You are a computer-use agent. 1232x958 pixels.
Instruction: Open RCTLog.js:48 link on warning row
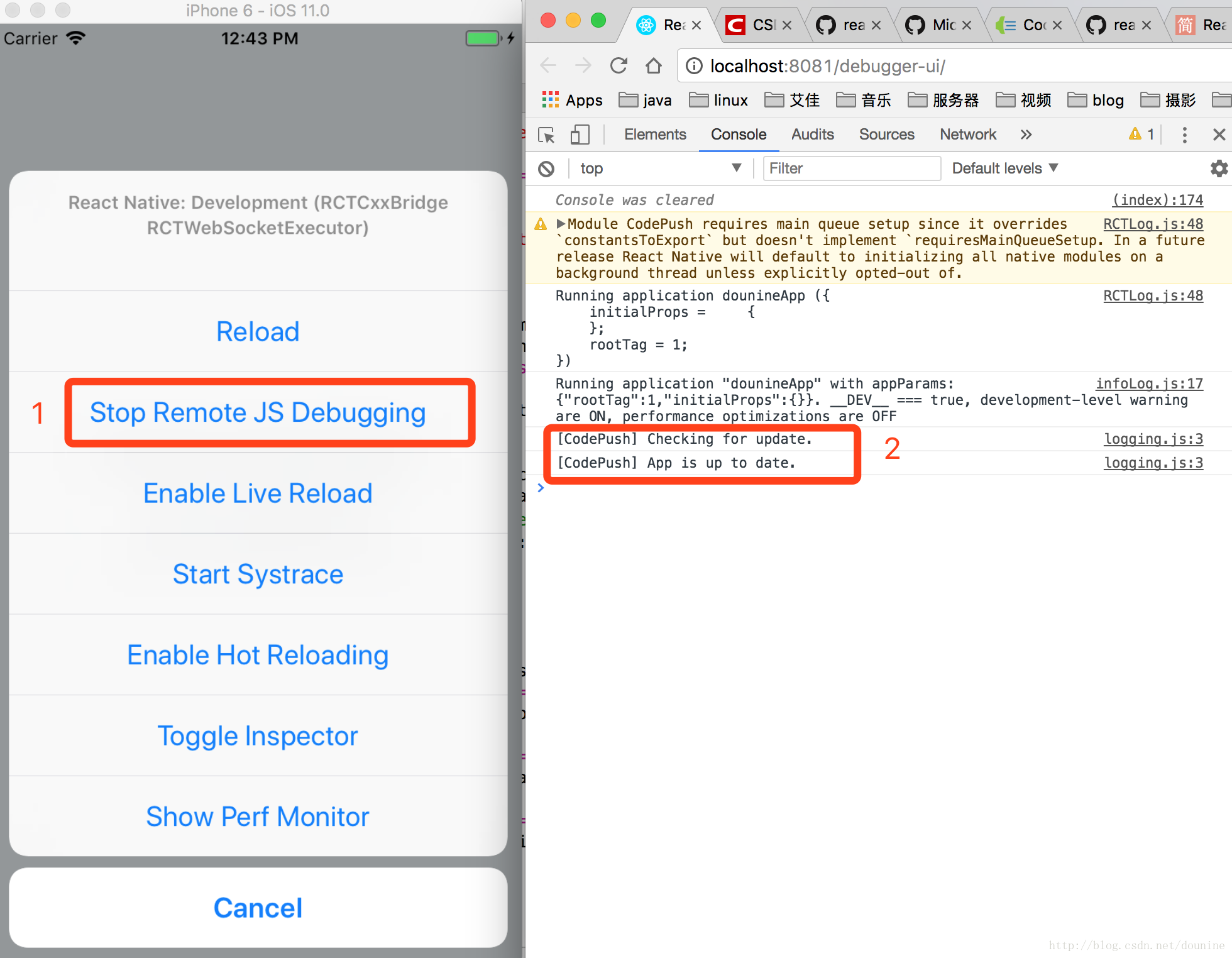pyautogui.click(x=1153, y=224)
